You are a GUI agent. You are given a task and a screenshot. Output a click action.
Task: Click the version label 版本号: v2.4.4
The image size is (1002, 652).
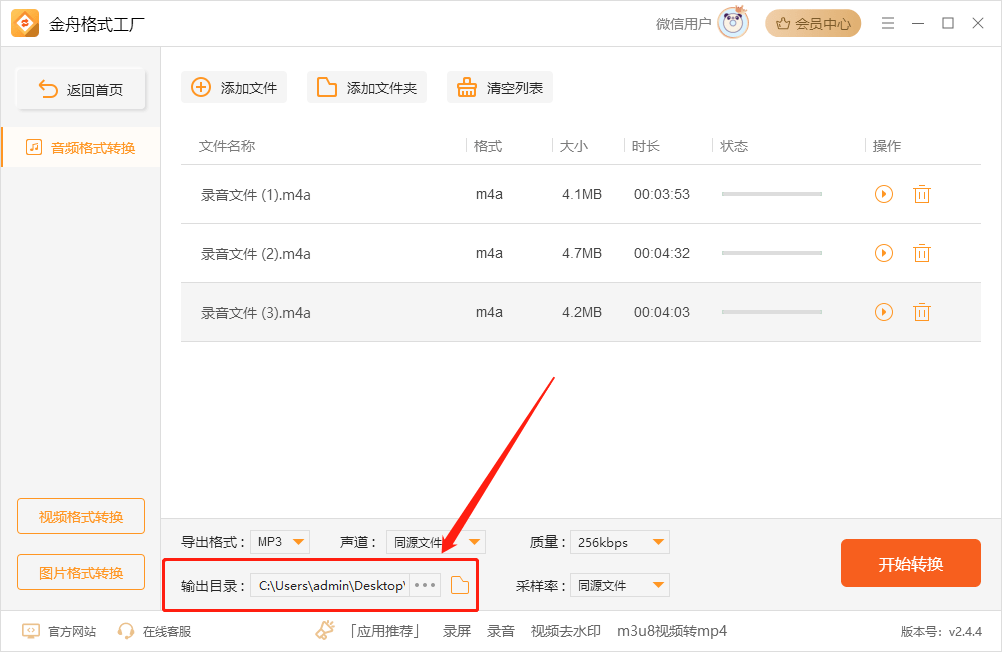pos(941,632)
